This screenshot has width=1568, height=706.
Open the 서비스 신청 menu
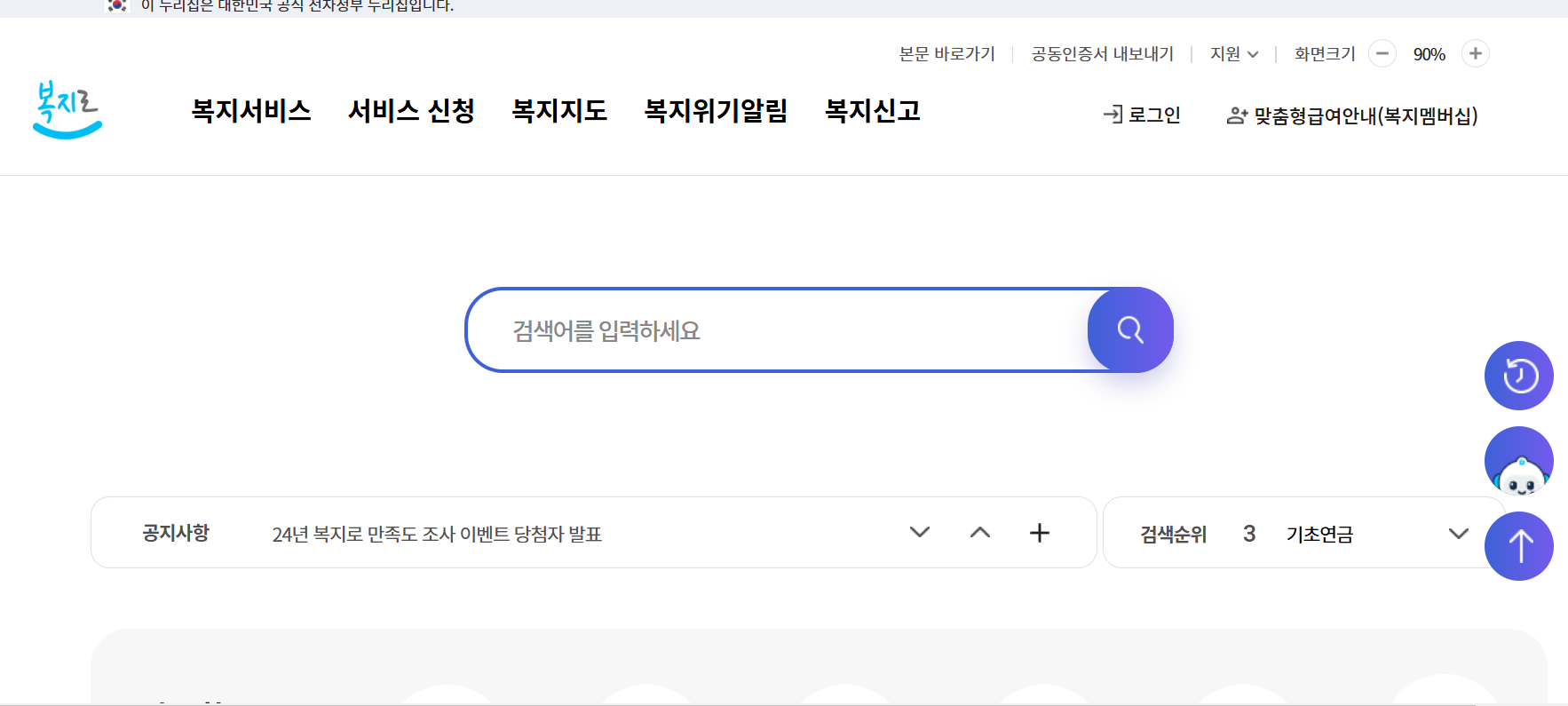pos(411,111)
